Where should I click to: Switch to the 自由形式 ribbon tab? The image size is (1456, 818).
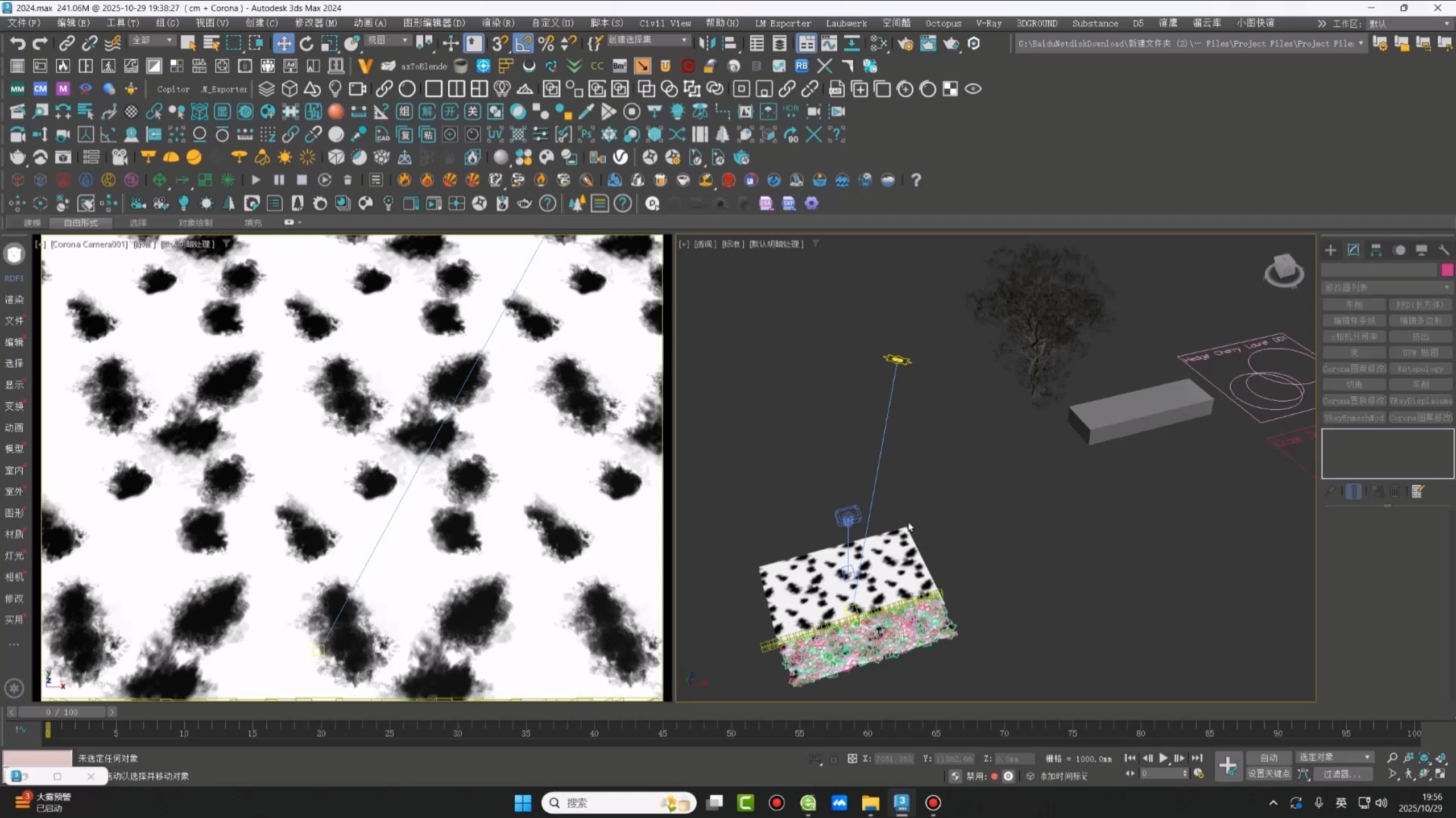click(x=81, y=223)
